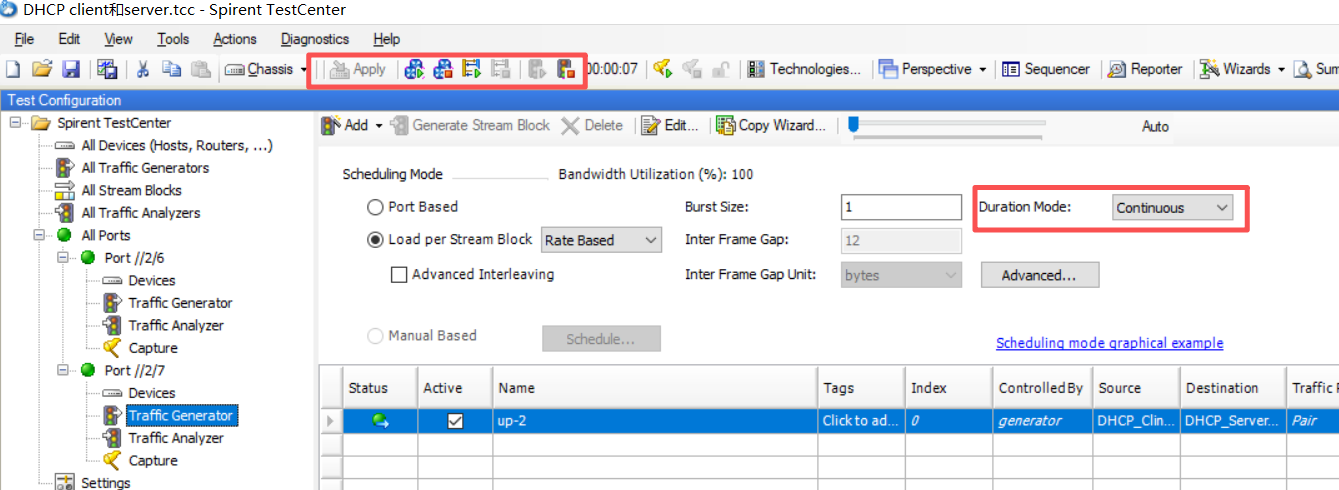Open the Duration Mode Continuous dropdown
The height and width of the screenshot is (490, 1339).
click(x=1172, y=207)
